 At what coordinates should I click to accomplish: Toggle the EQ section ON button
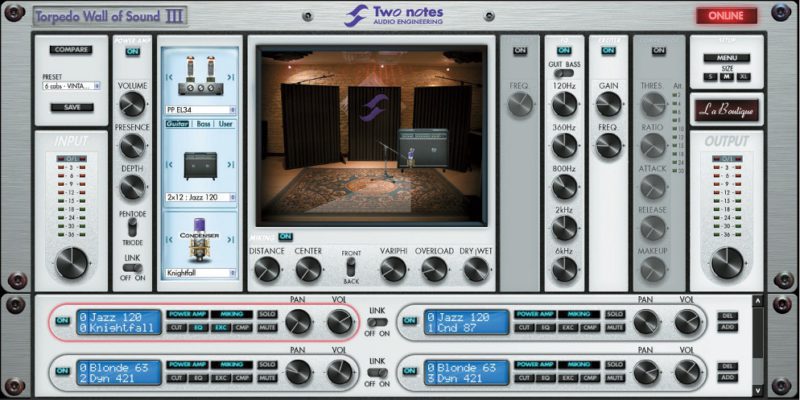564,51
